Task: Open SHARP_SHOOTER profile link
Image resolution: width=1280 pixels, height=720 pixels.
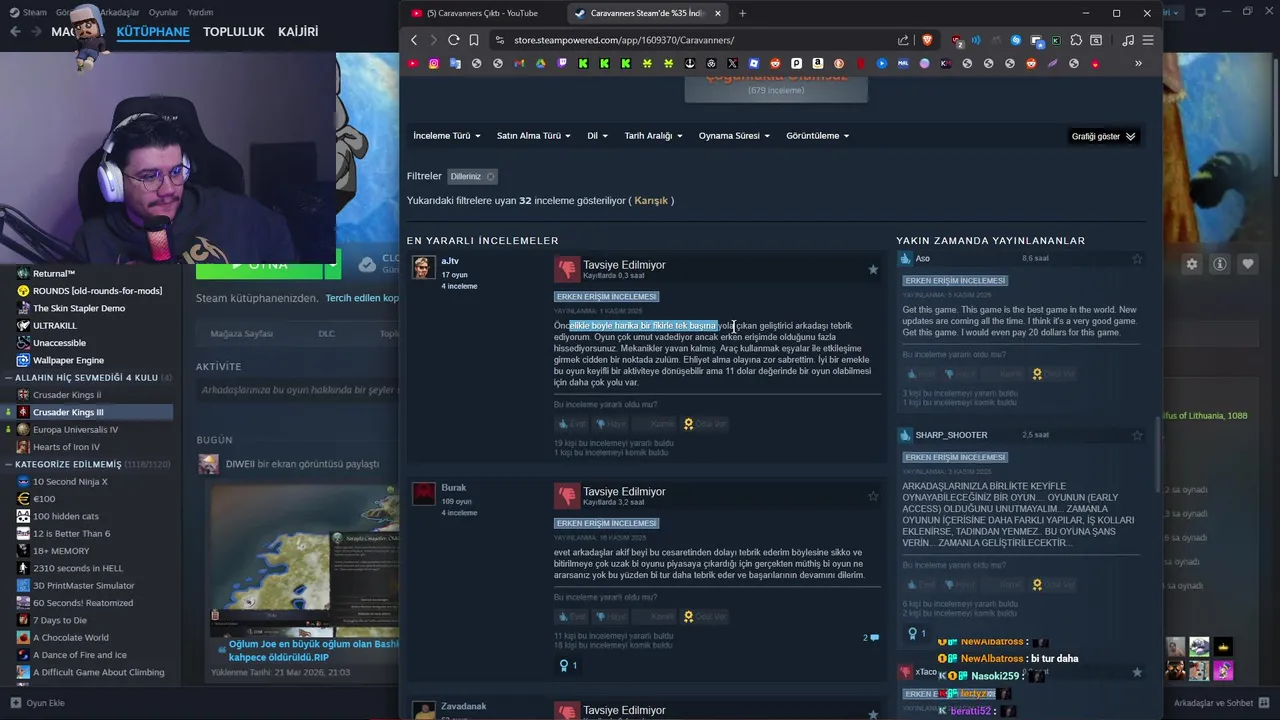Action: (x=951, y=435)
